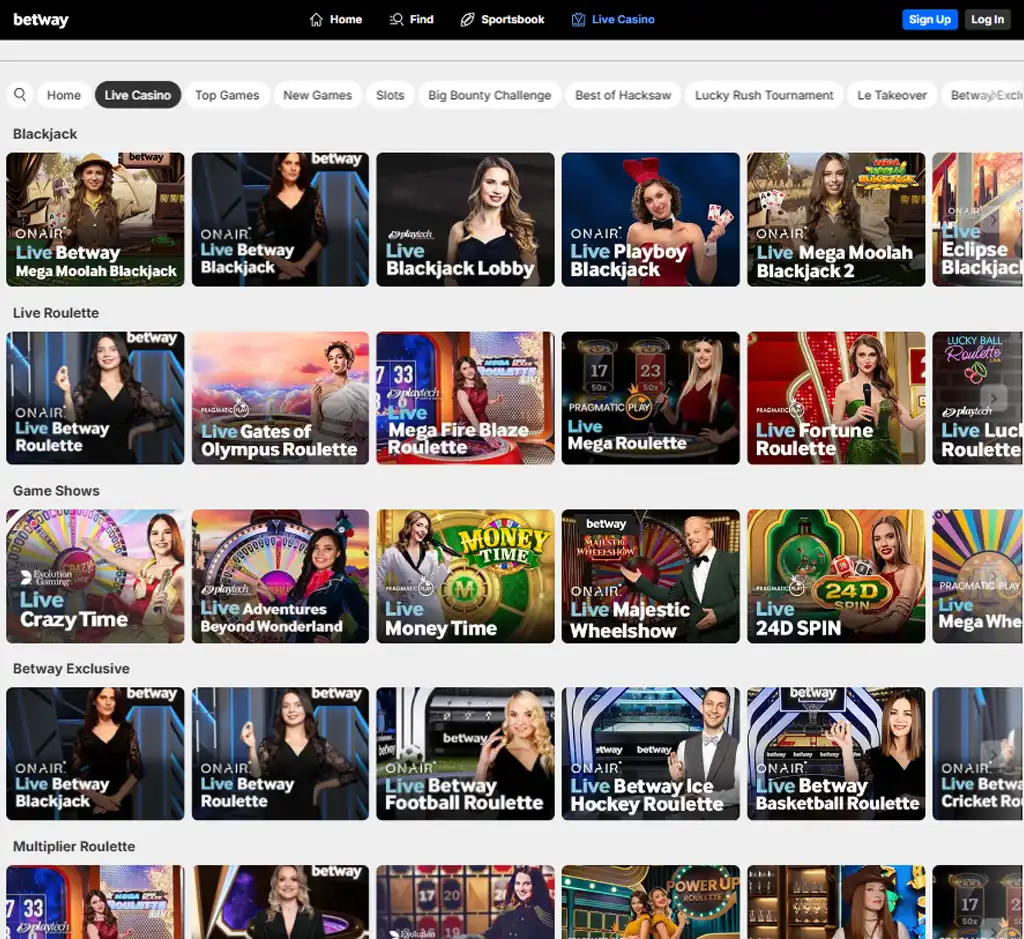Click the search magnifier icon

pyautogui.click(x=20, y=95)
